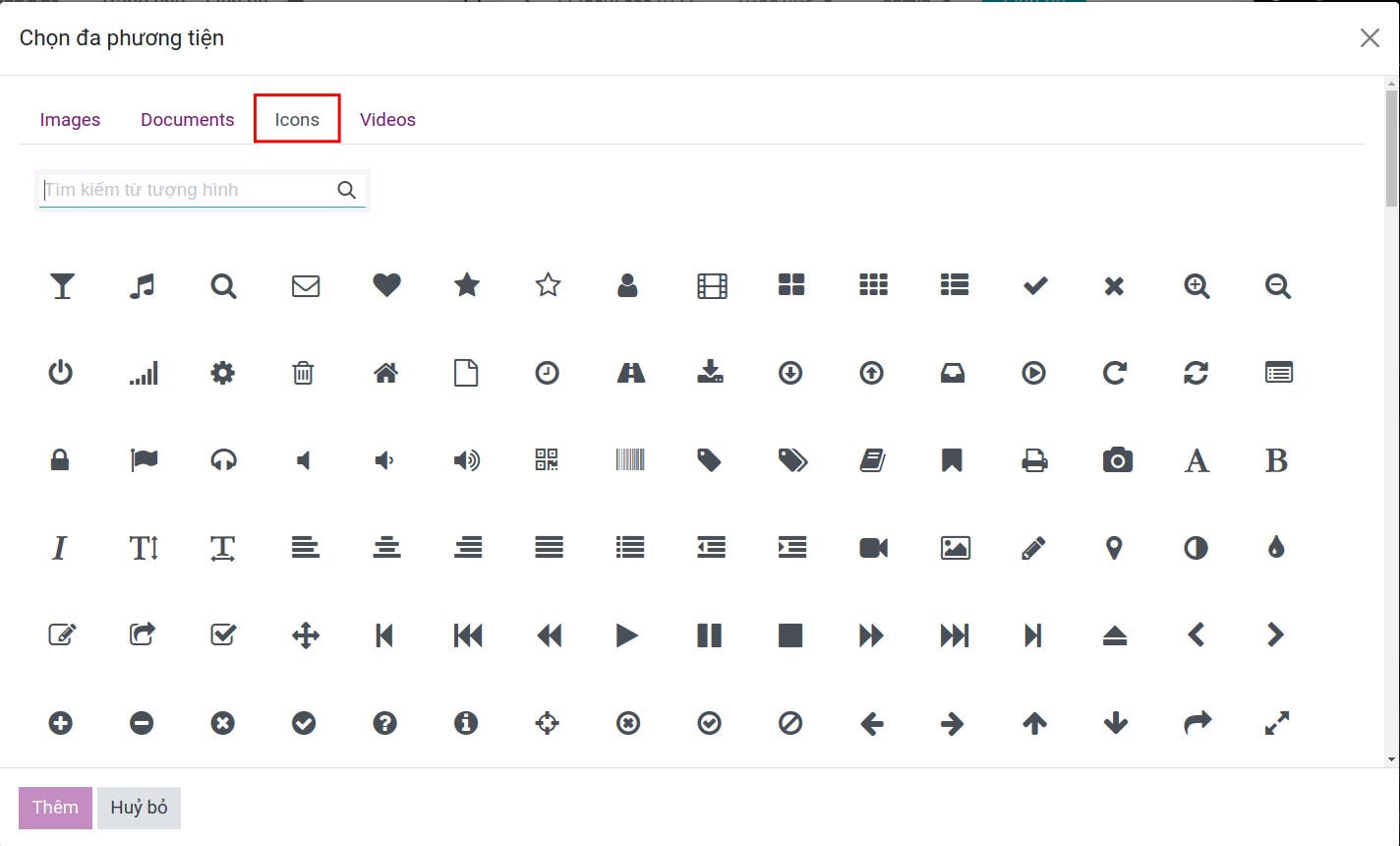Pick the home house icon
The image size is (1400, 846).
pyautogui.click(x=385, y=373)
